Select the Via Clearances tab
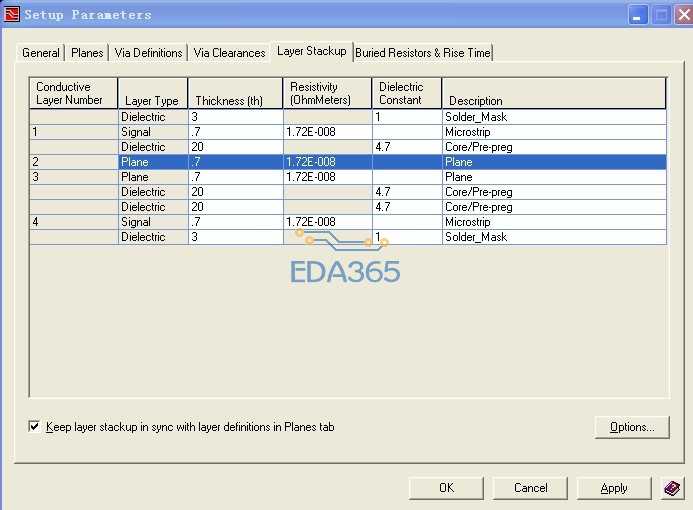The height and width of the screenshot is (510, 693). coord(229,53)
